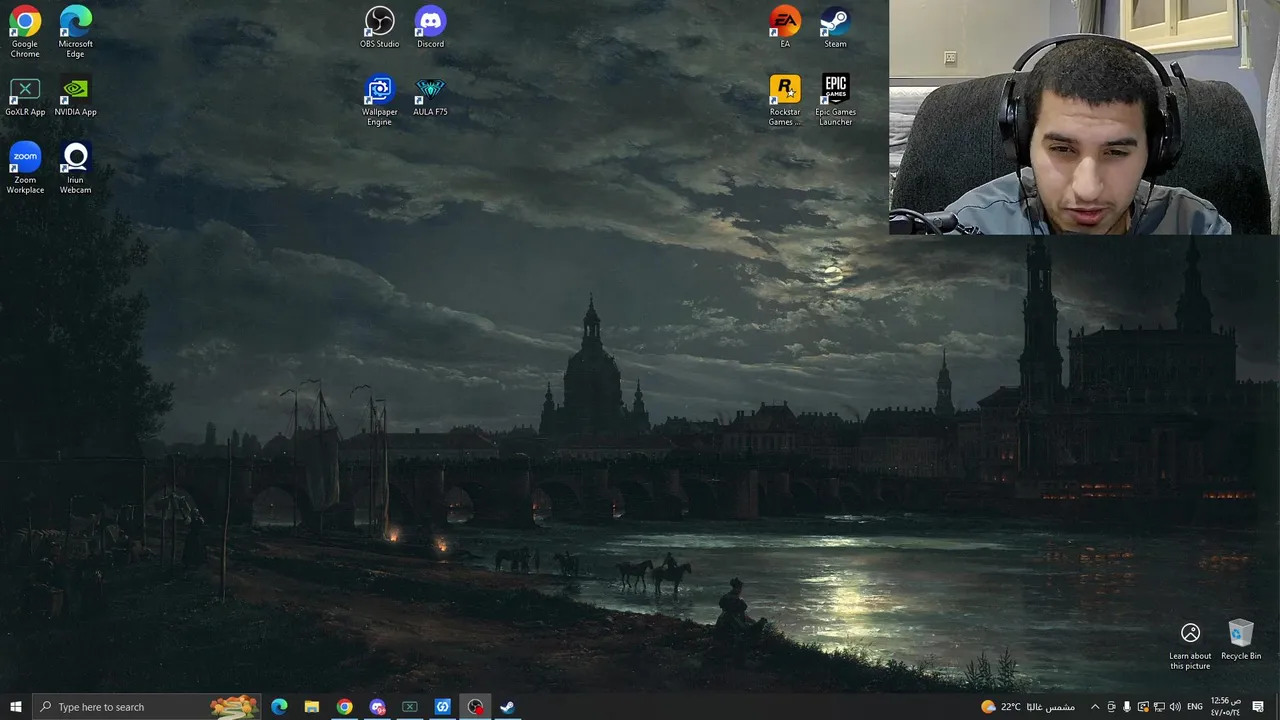Select the Recycle Bin desktop icon
Viewport: 1280px width, 720px height.
coord(1241,640)
